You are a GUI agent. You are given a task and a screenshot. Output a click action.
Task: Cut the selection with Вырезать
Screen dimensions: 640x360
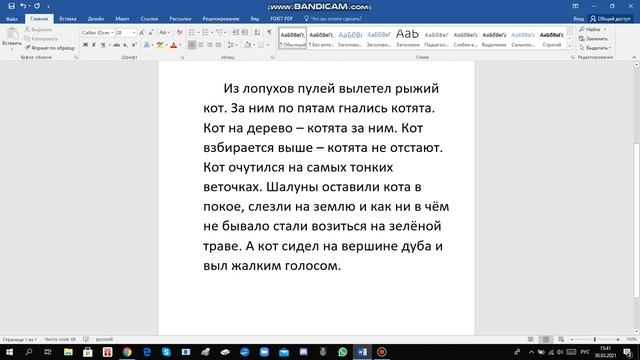[38, 29]
